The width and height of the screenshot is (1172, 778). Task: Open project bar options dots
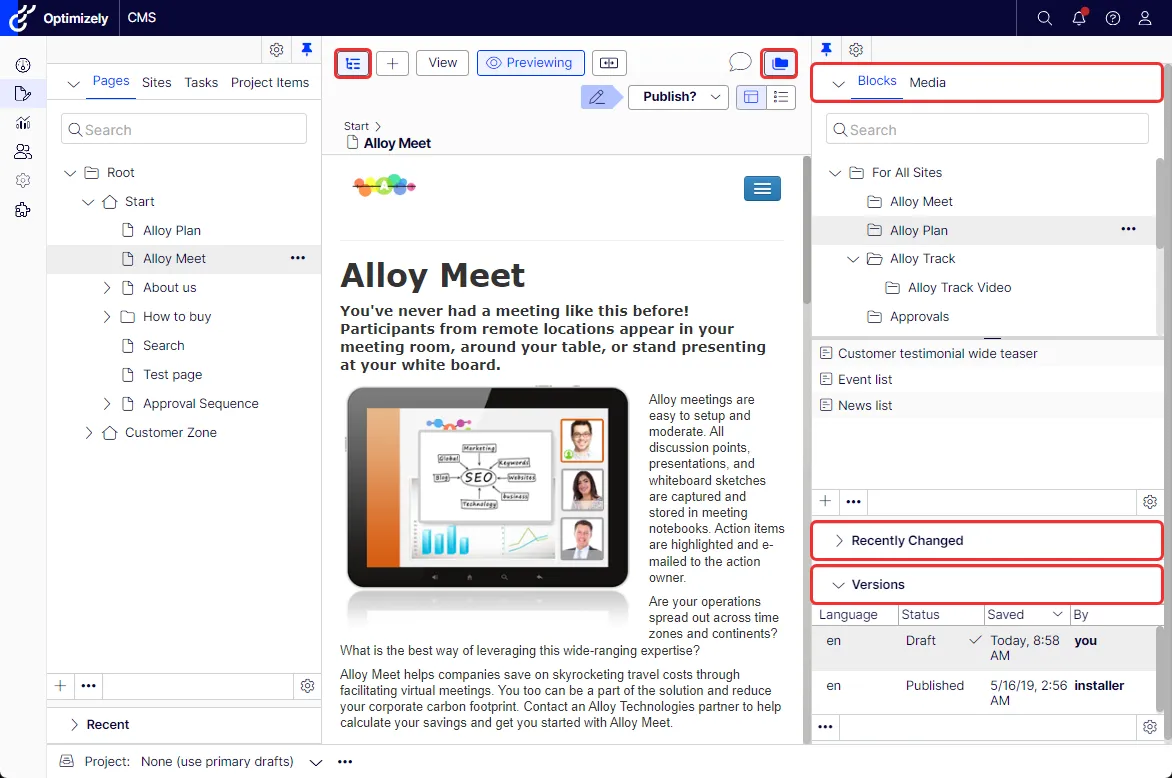pos(345,762)
